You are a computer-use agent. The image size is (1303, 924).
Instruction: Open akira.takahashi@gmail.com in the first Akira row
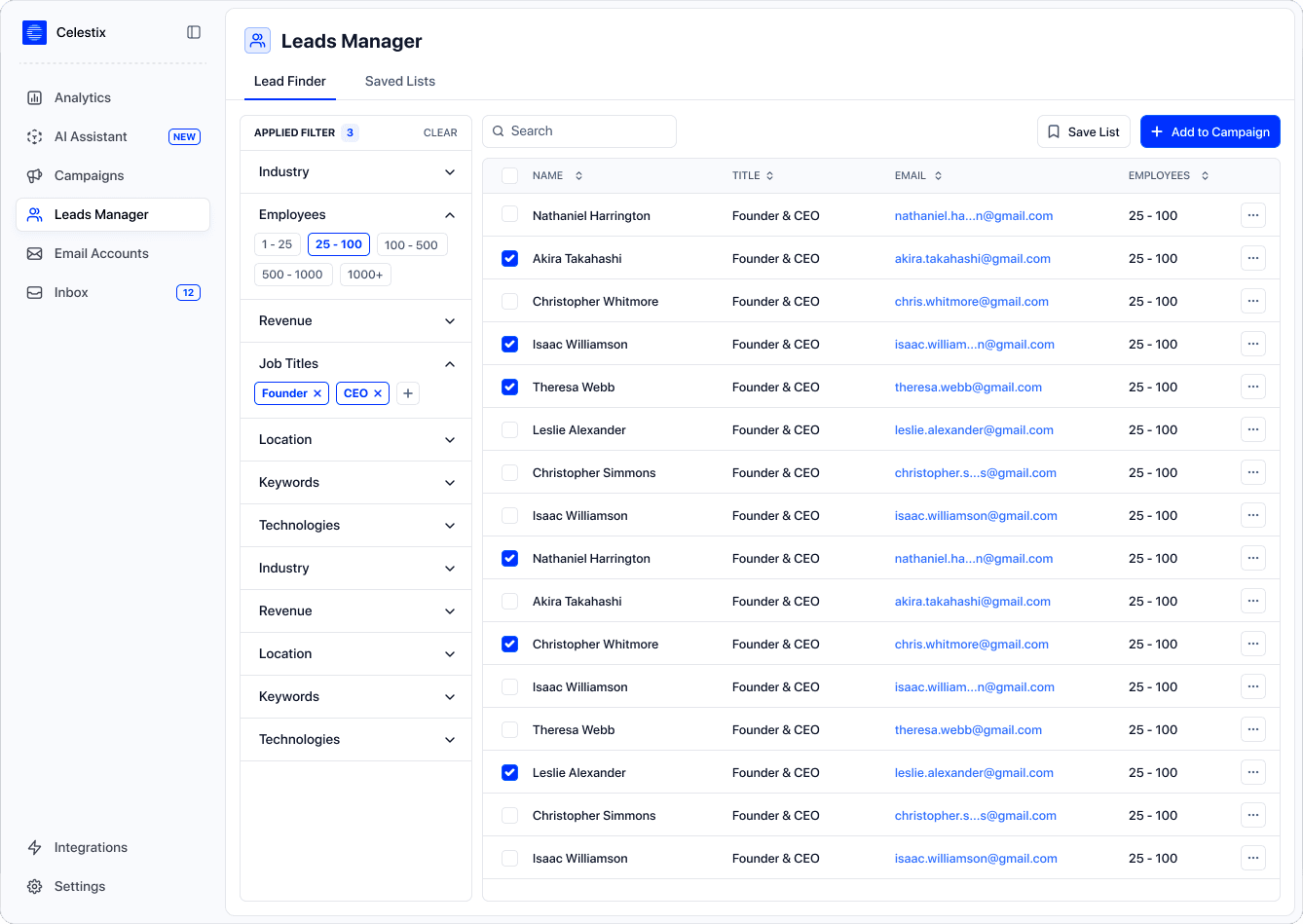point(973,258)
